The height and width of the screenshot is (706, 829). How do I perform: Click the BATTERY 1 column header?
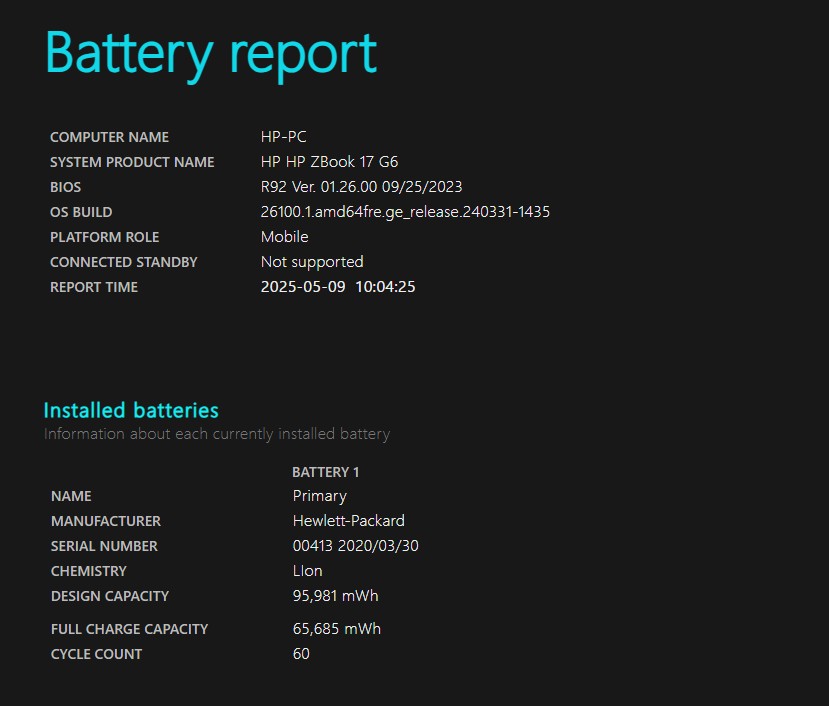(x=326, y=472)
